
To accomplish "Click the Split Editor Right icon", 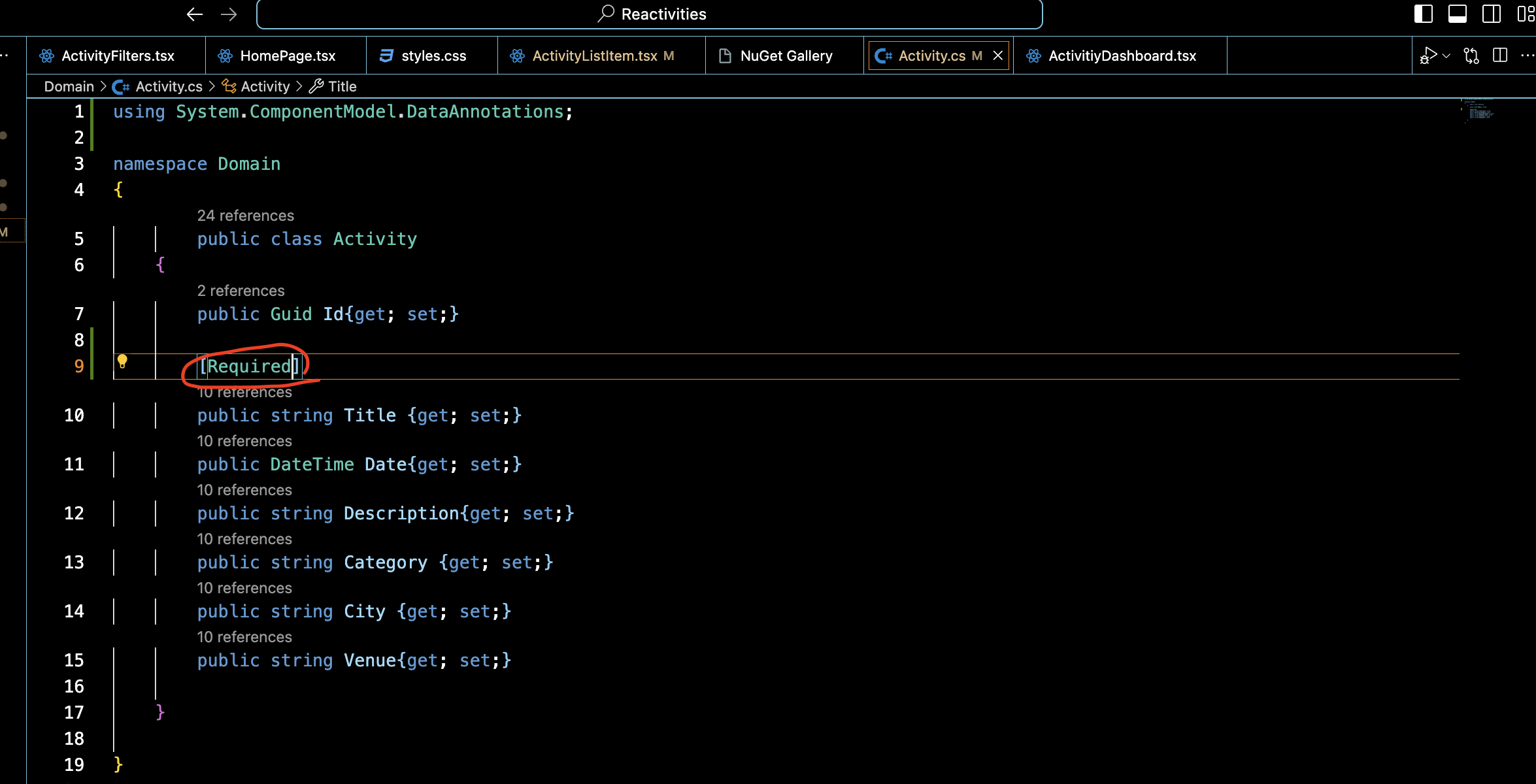I will pos(1500,56).
